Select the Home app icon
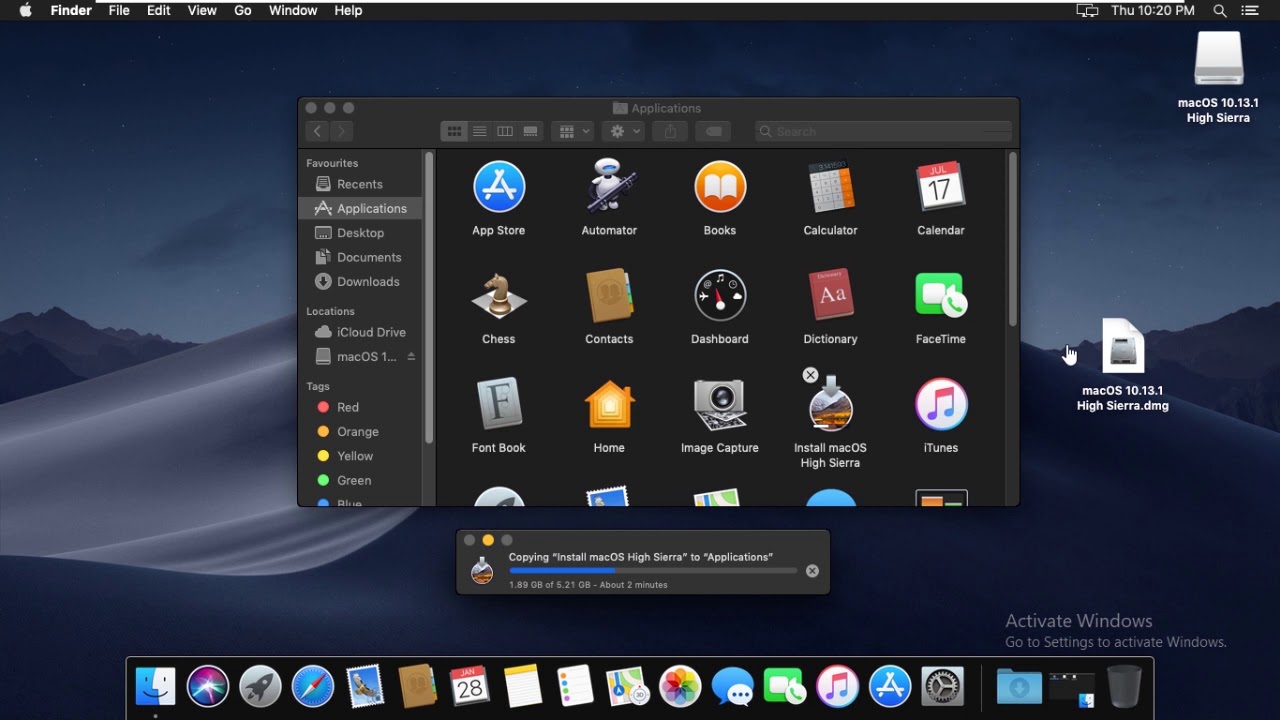The height and width of the screenshot is (720, 1280). 609,404
